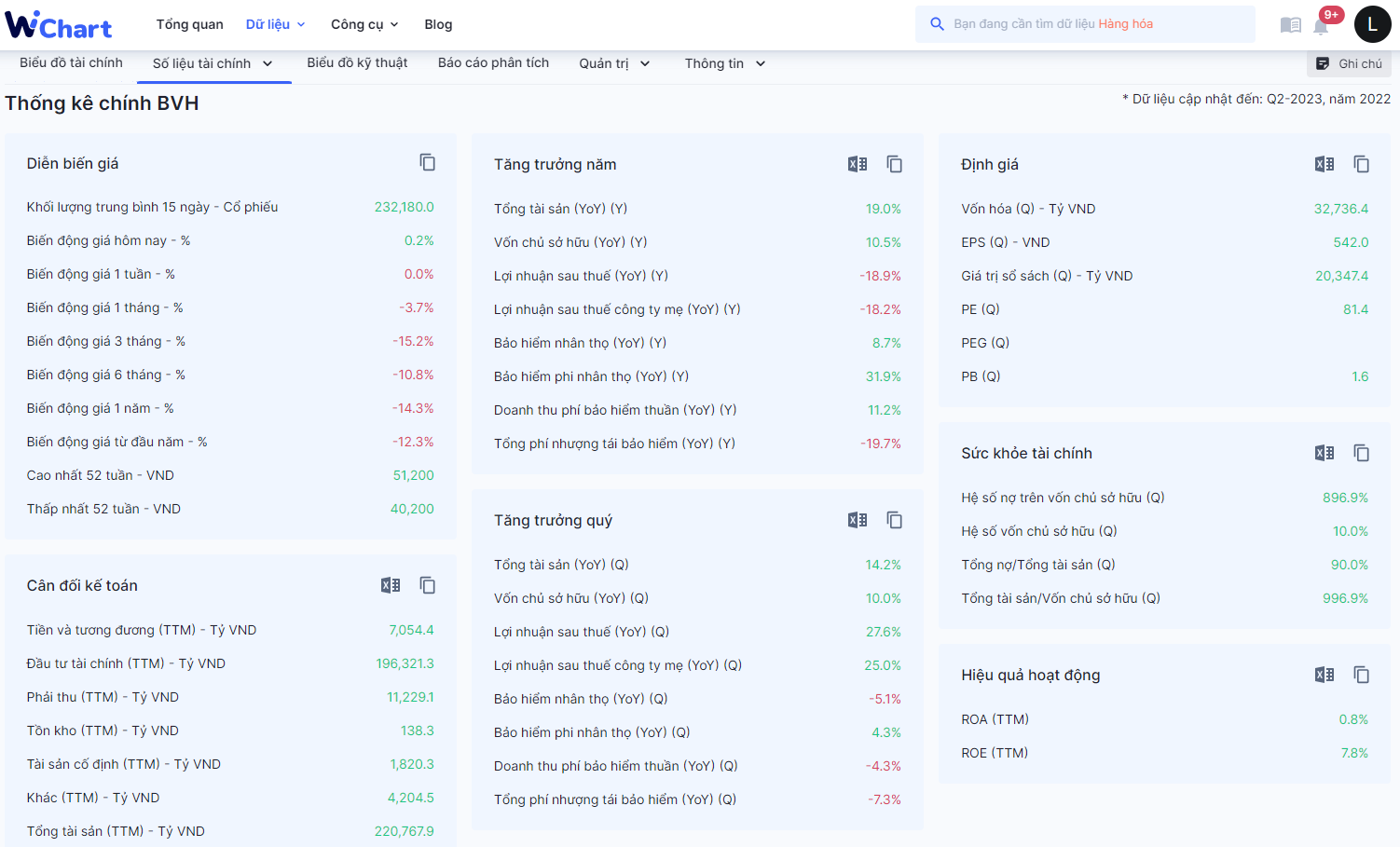Export Sức khỏe tài chính to Excel
The height and width of the screenshot is (847, 1400).
1325,453
